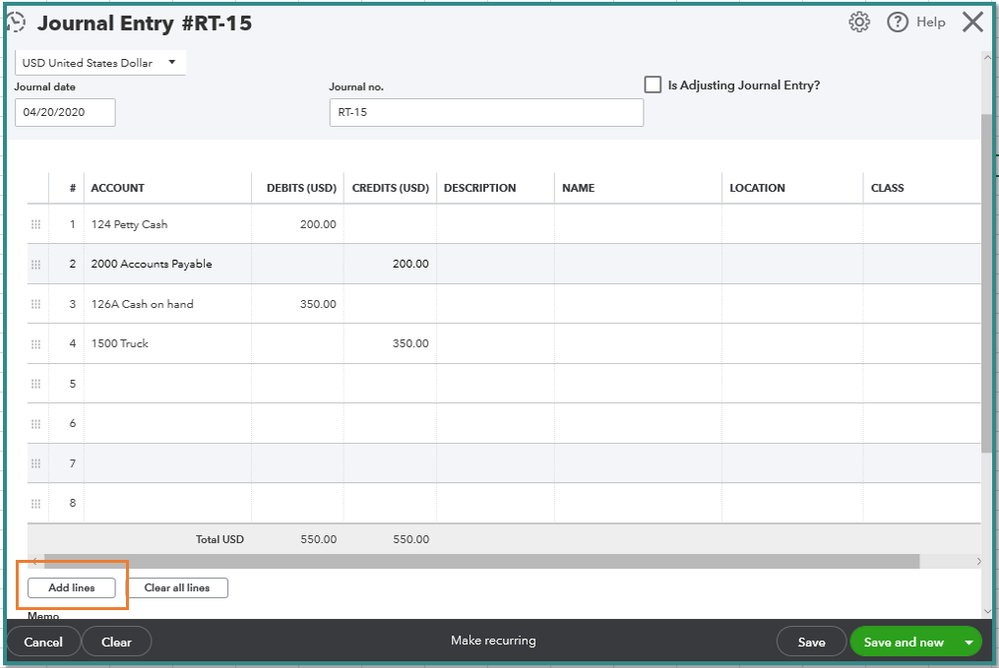The height and width of the screenshot is (668, 999).
Task: Open the USD United States Dollar dropdown
Action: coord(100,62)
